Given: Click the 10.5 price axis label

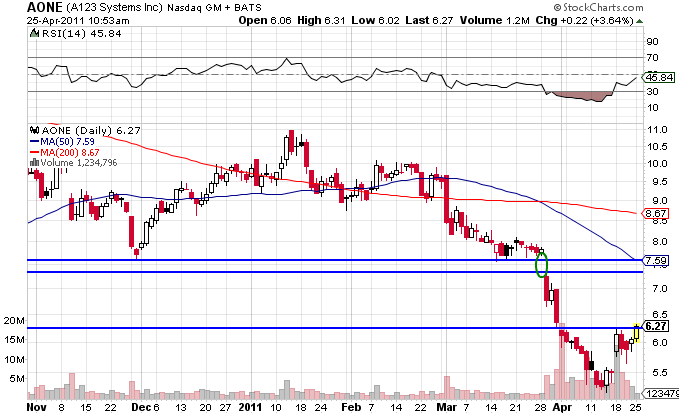Looking at the screenshot, I should coord(657,146).
